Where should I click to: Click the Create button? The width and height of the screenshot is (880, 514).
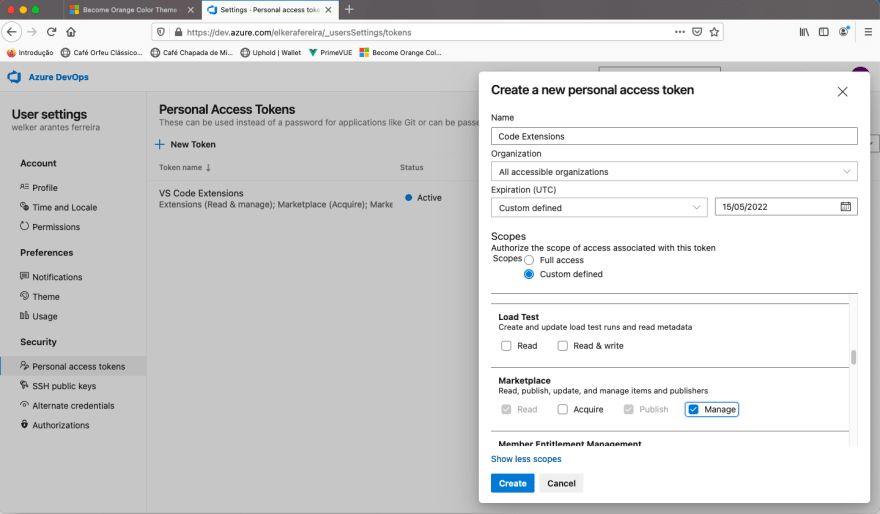[512, 483]
